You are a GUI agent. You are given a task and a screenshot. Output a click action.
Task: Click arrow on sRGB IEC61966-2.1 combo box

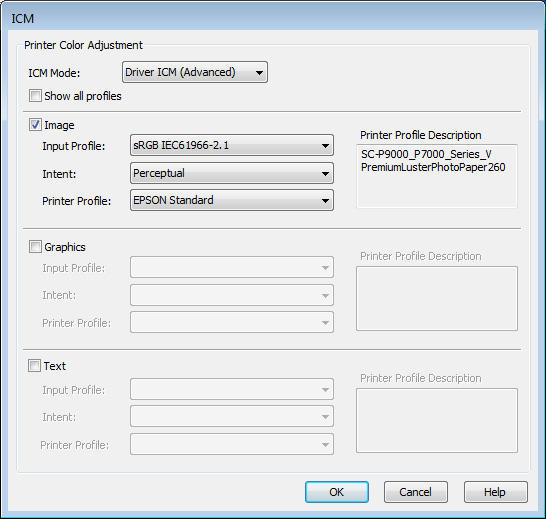point(325,146)
